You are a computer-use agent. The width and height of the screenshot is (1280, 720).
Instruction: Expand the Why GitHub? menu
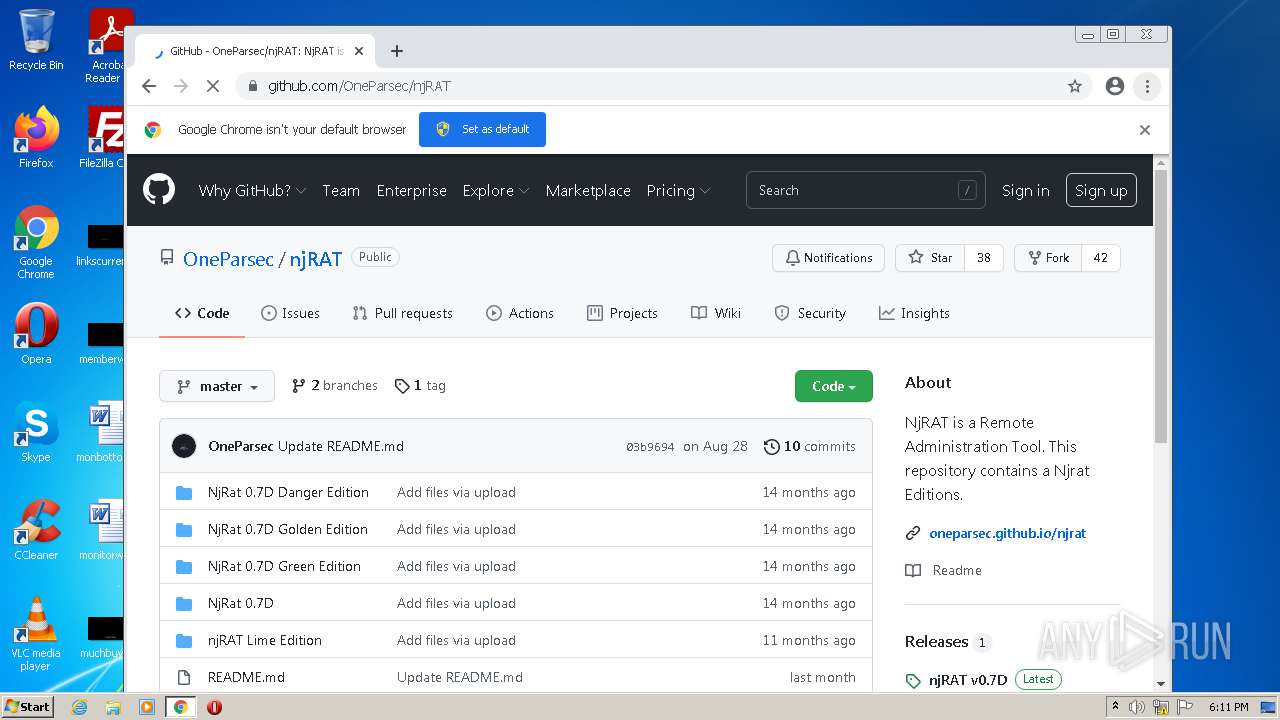pos(252,190)
